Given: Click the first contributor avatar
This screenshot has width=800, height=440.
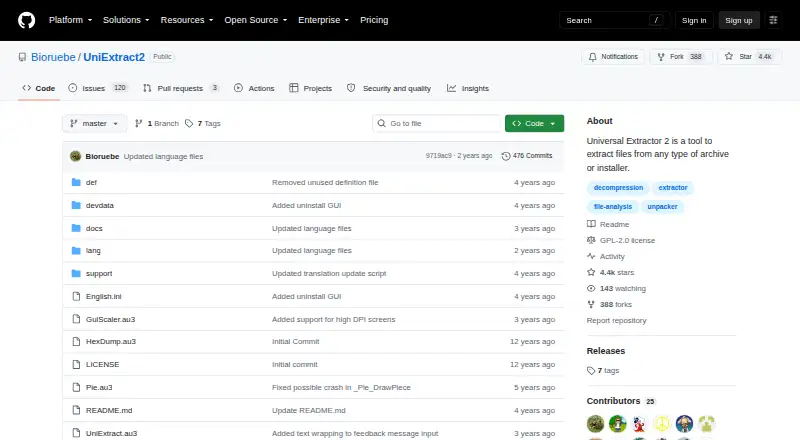Looking at the screenshot, I should [595, 424].
